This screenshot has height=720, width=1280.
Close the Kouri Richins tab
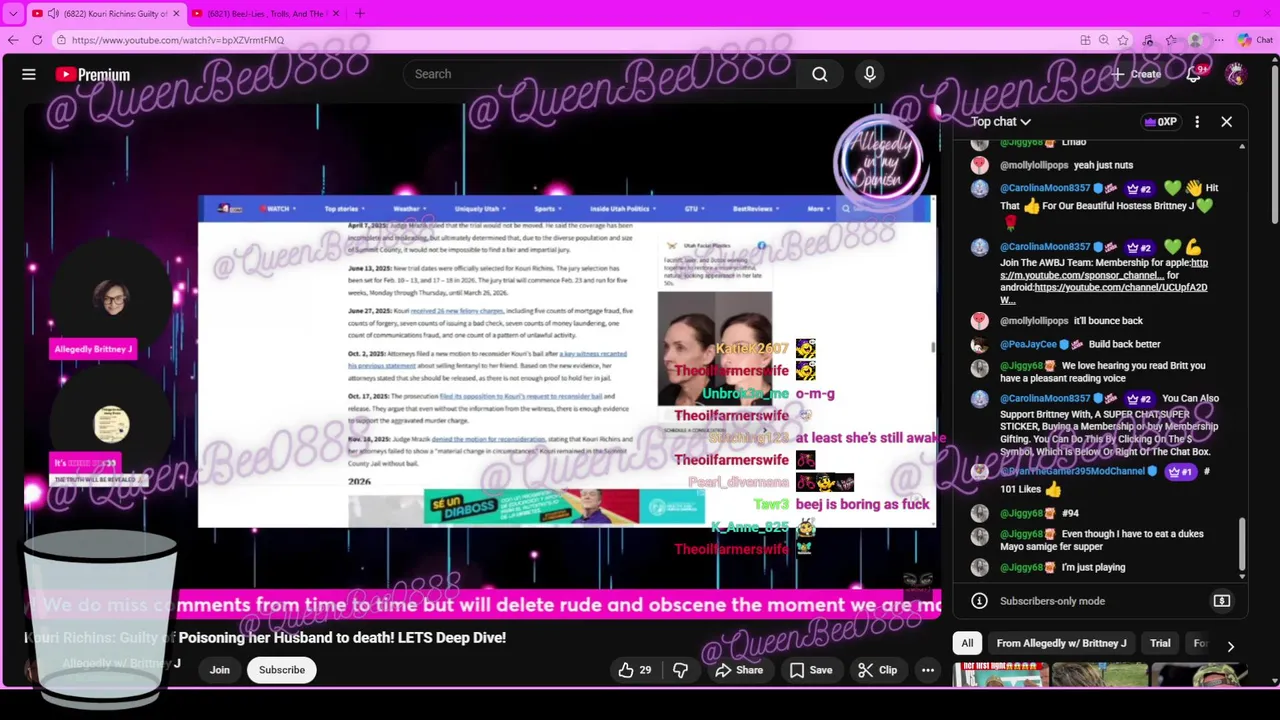176,14
